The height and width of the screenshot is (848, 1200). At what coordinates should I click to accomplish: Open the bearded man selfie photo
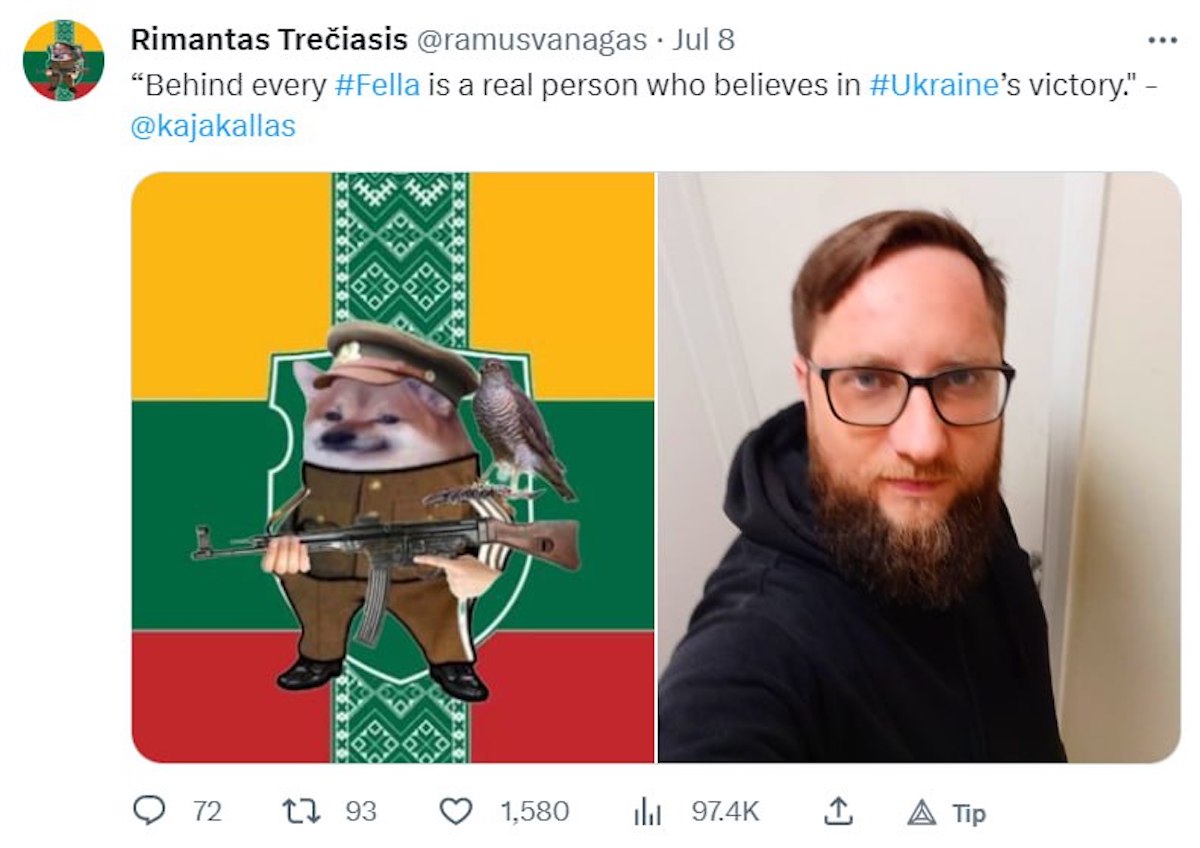tap(919, 467)
